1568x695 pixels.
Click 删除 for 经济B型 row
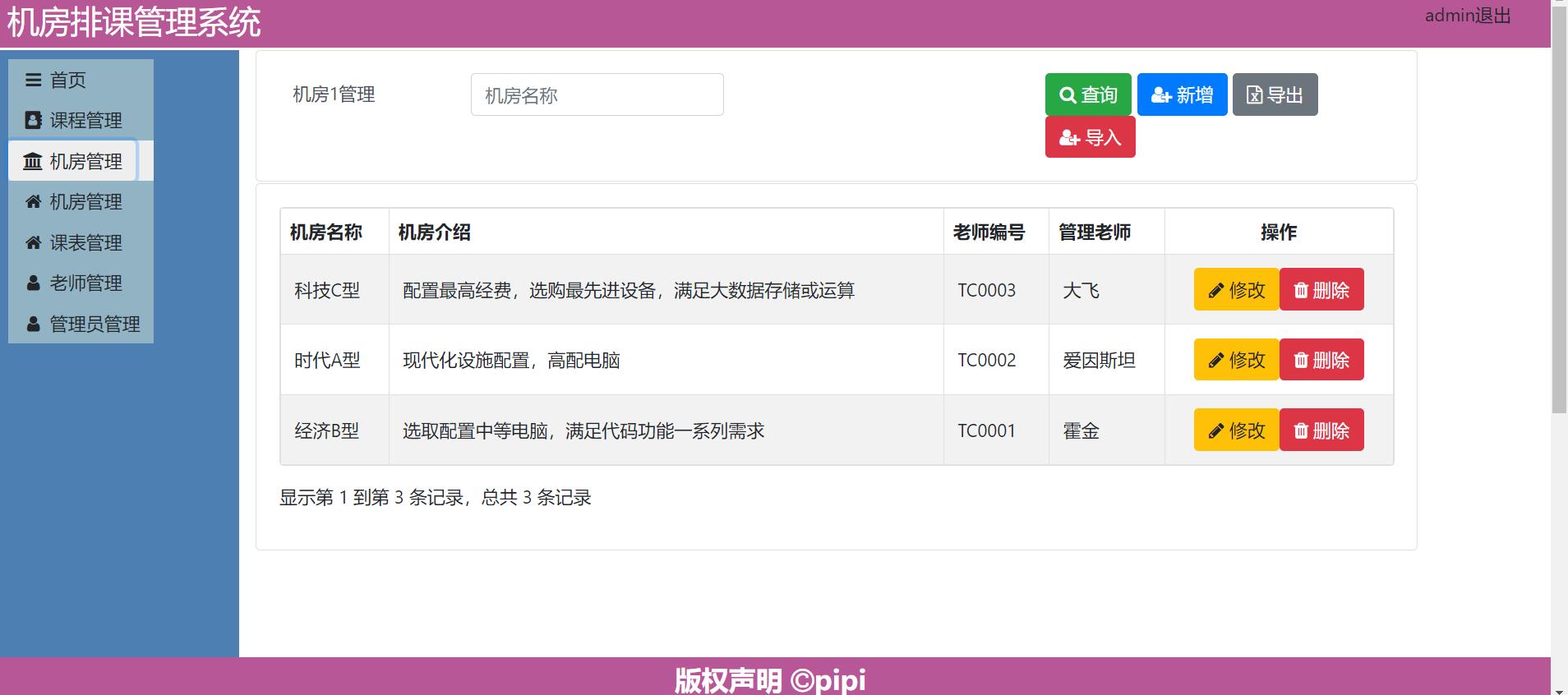1321,430
